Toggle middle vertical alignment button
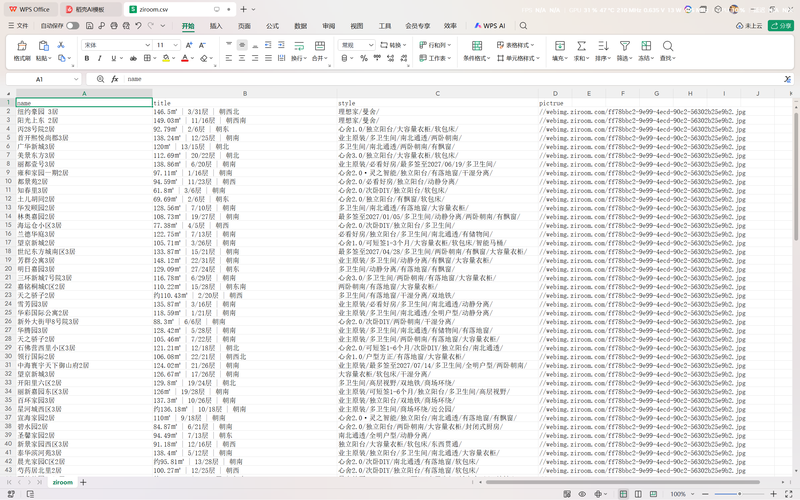The height and width of the screenshot is (500, 800). pos(242,45)
